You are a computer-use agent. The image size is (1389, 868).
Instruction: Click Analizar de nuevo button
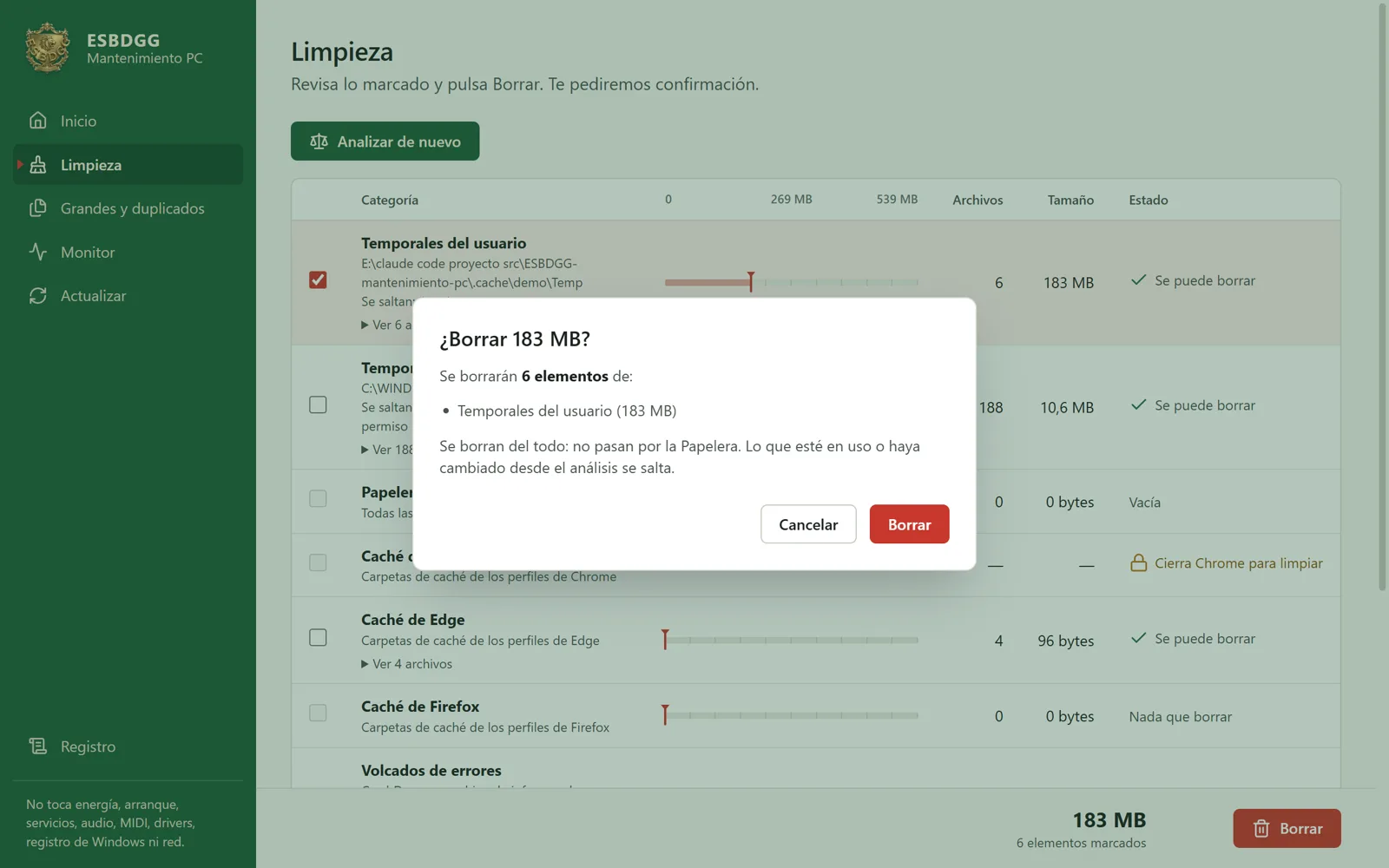(x=385, y=141)
